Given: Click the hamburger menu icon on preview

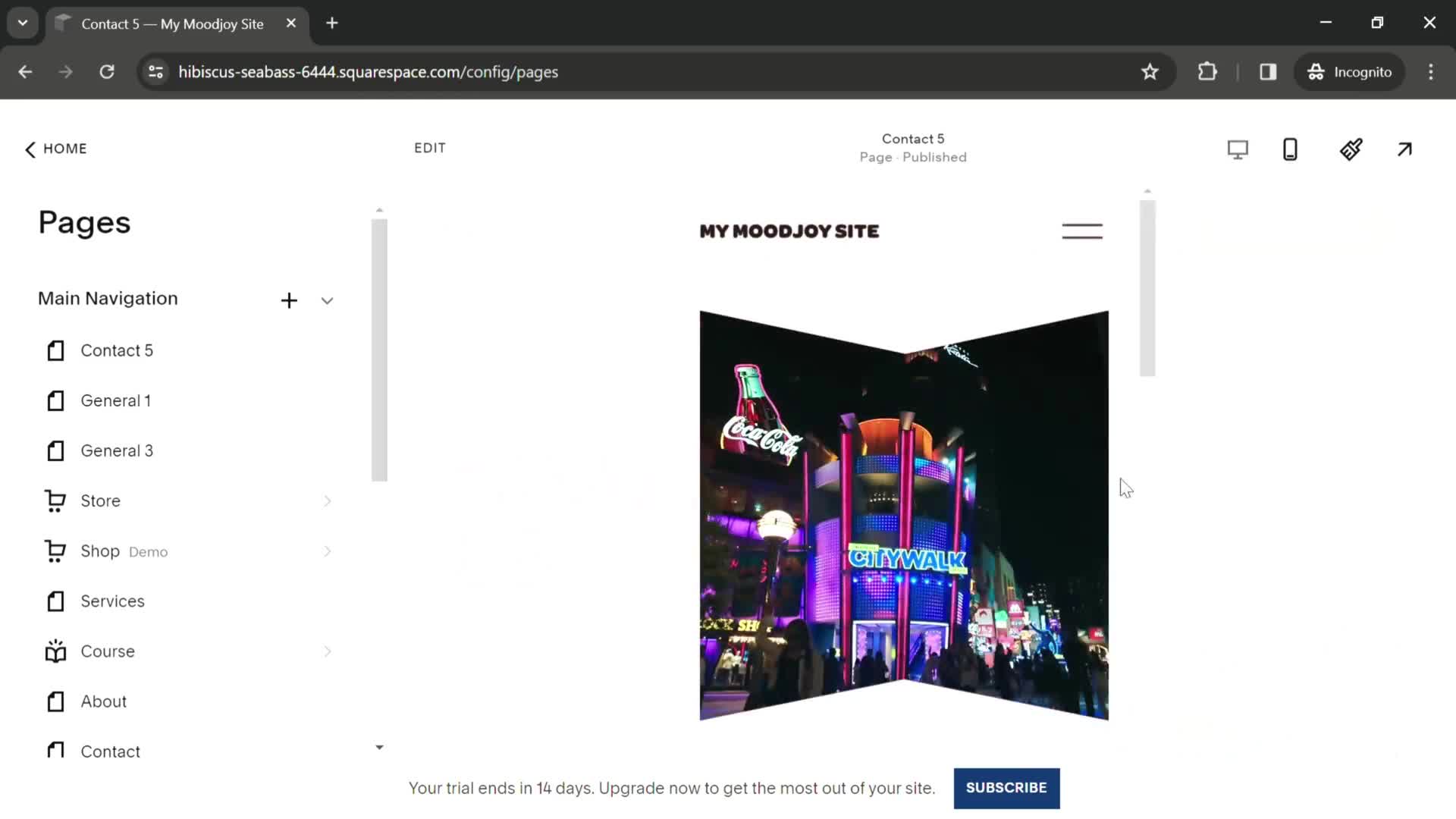Looking at the screenshot, I should tap(1082, 231).
